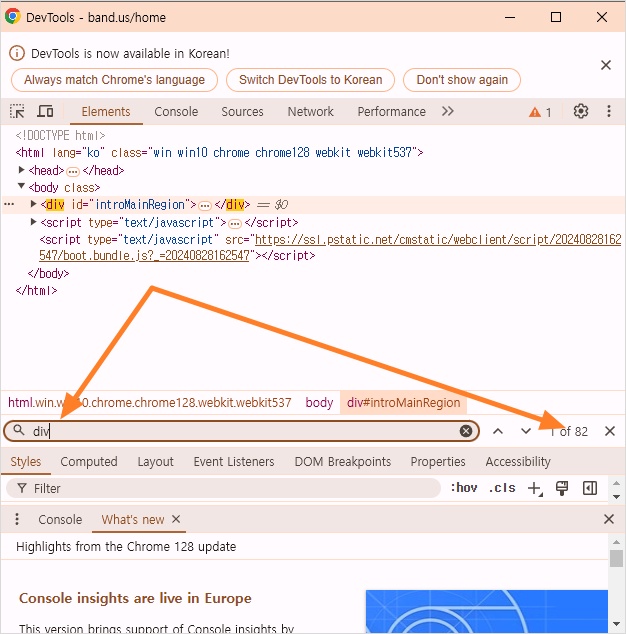Image resolution: width=626 pixels, height=634 pixels.
Task: Close the element search bar
Action: click(x=610, y=431)
